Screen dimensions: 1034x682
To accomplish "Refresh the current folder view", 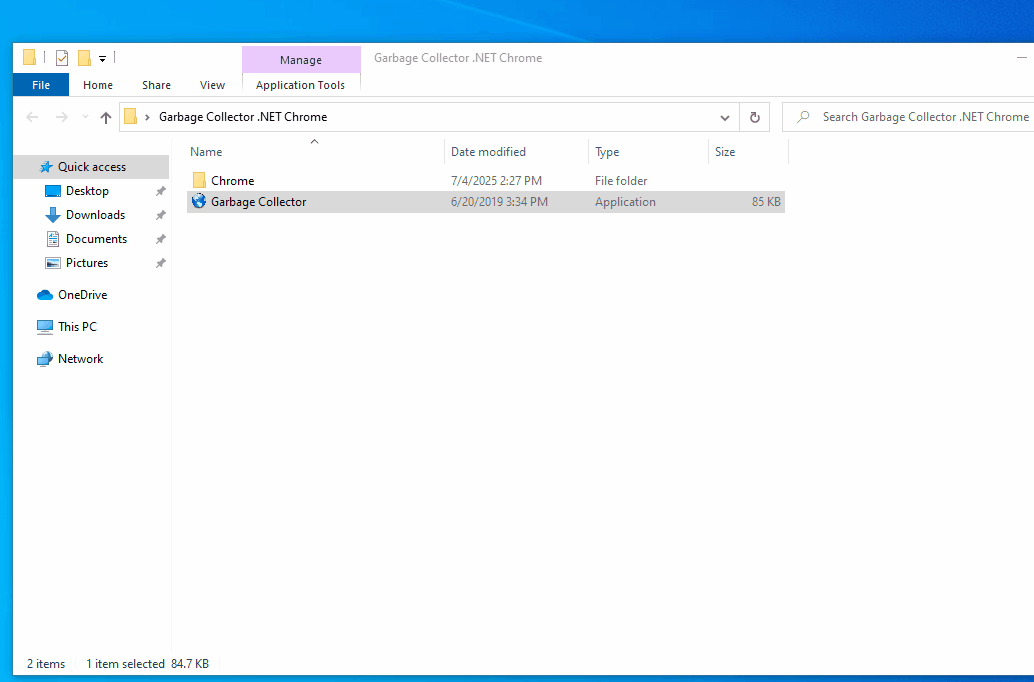I will pos(755,117).
